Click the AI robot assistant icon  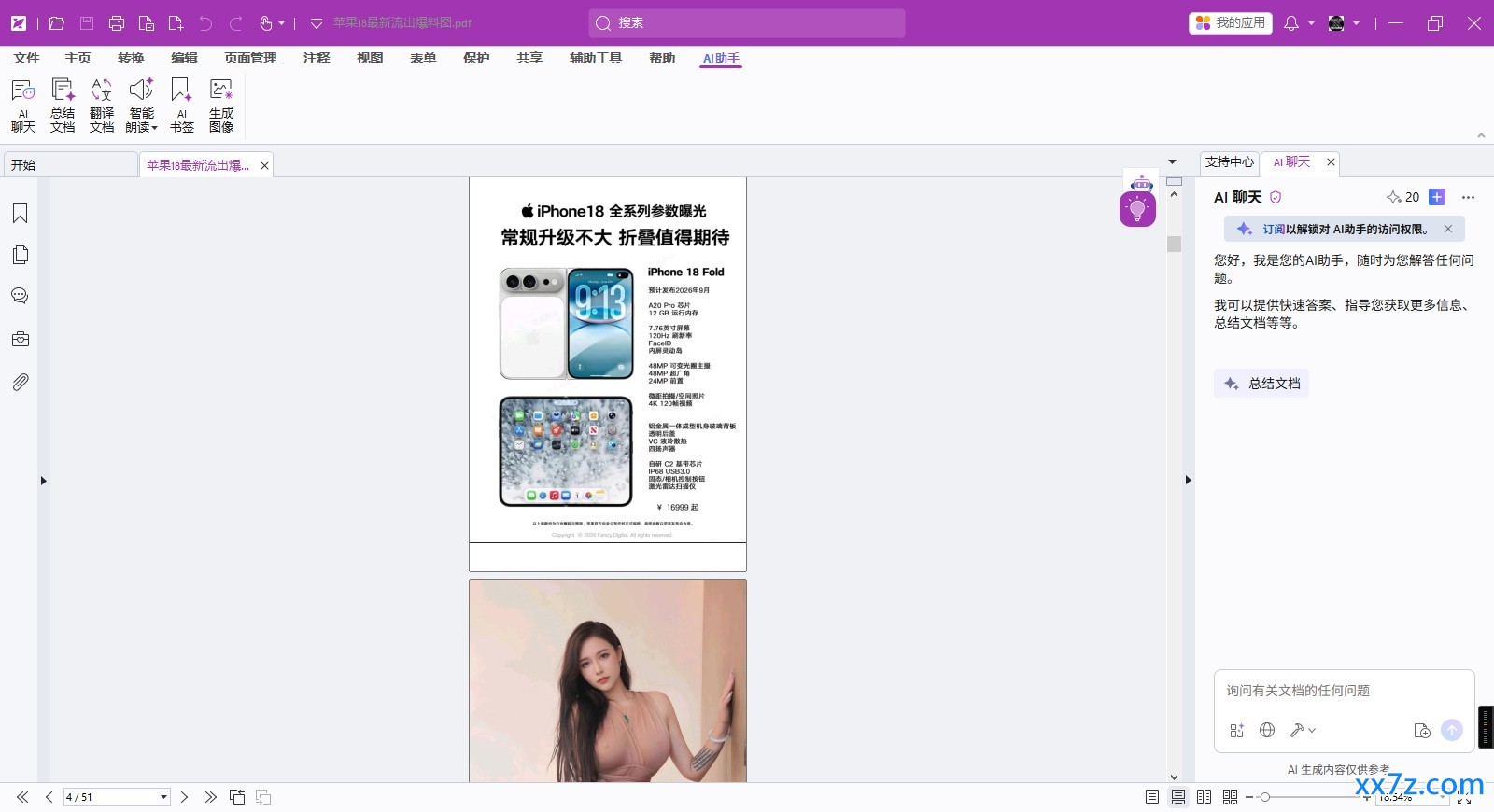click(1141, 183)
